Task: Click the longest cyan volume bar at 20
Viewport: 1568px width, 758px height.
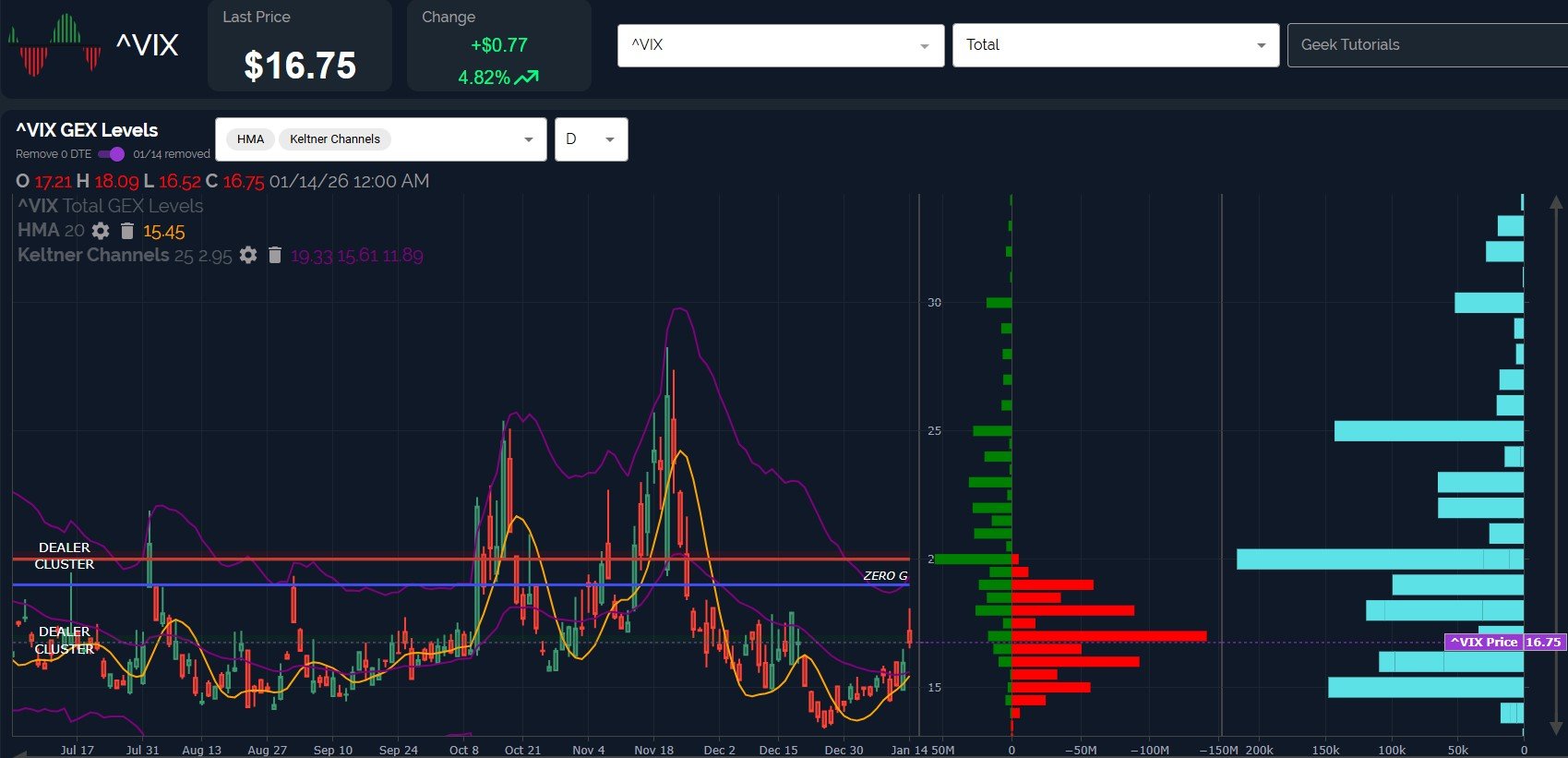Action: tap(1380, 559)
